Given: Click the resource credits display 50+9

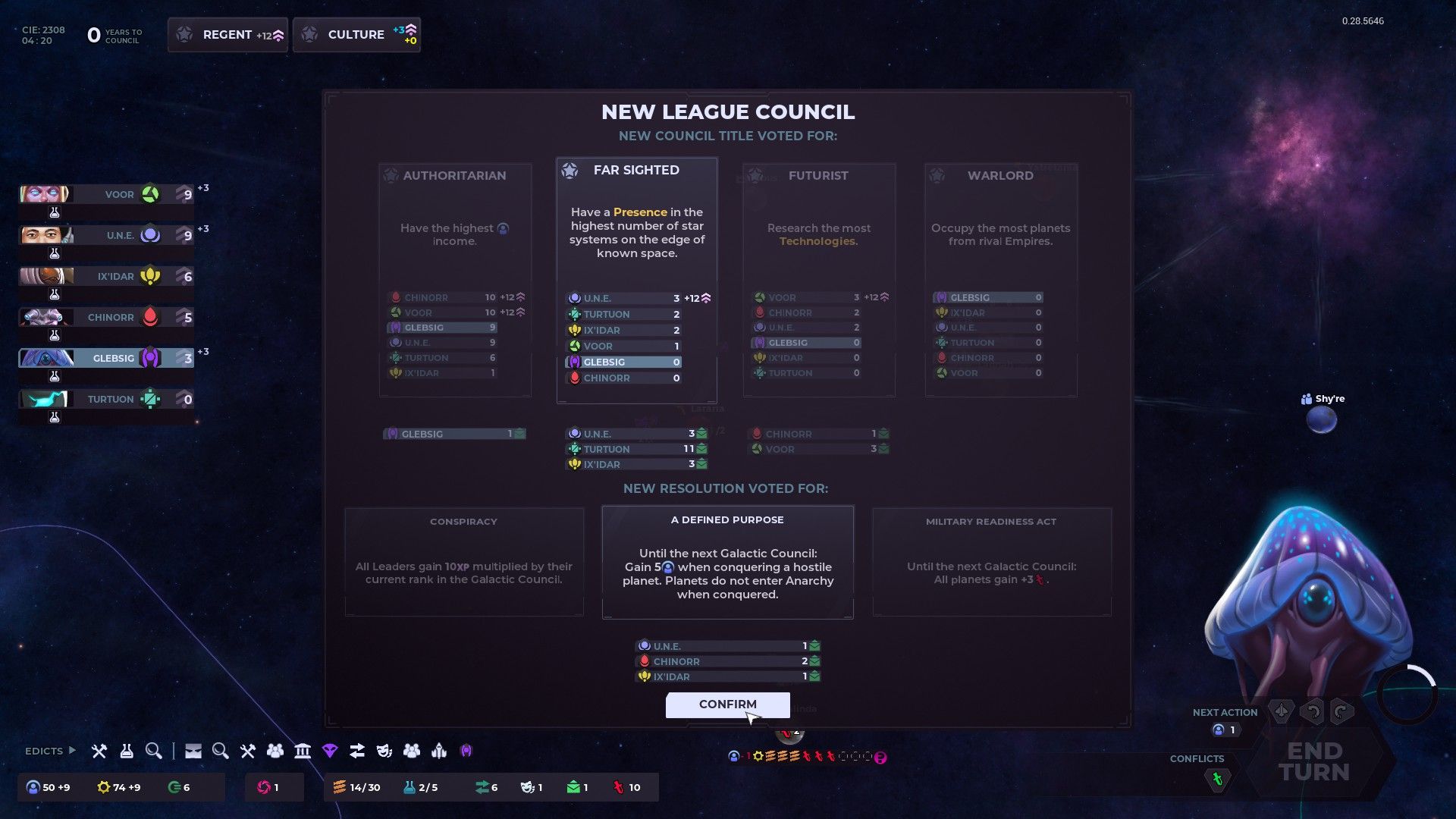Looking at the screenshot, I should point(49,787).
